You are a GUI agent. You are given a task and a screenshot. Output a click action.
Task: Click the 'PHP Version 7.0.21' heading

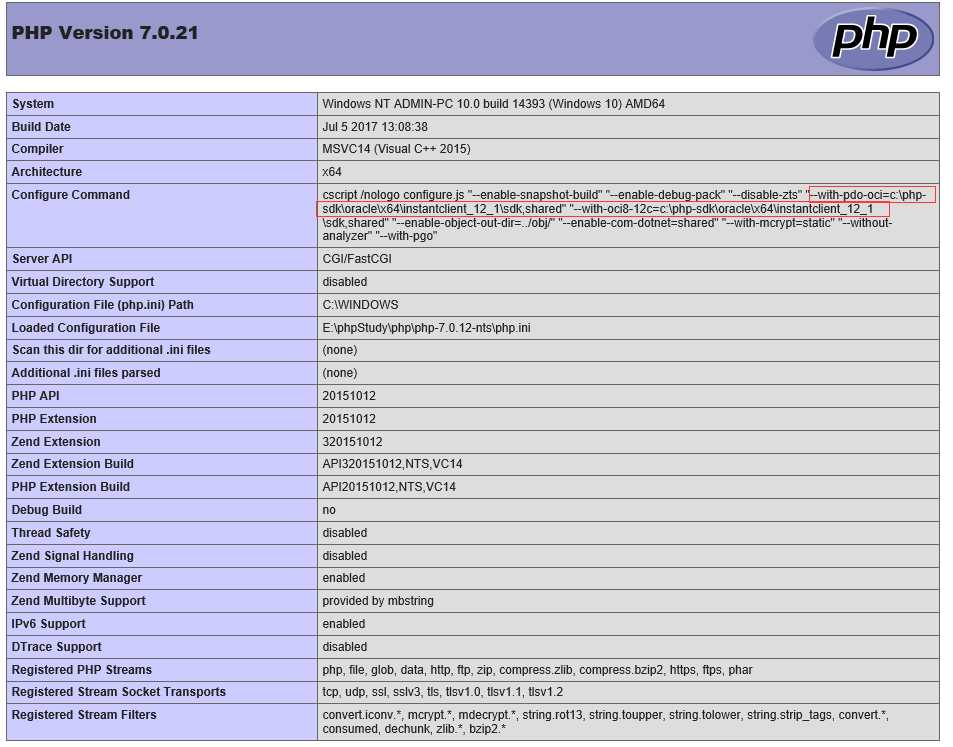[105, 33]
